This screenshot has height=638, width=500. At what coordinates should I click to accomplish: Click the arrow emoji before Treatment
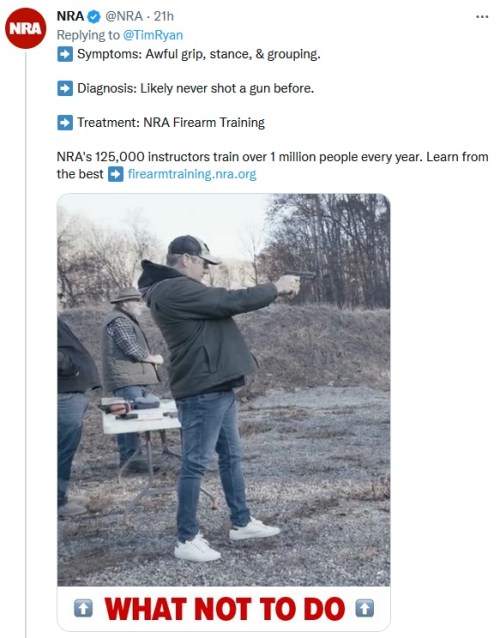point(65,122)
